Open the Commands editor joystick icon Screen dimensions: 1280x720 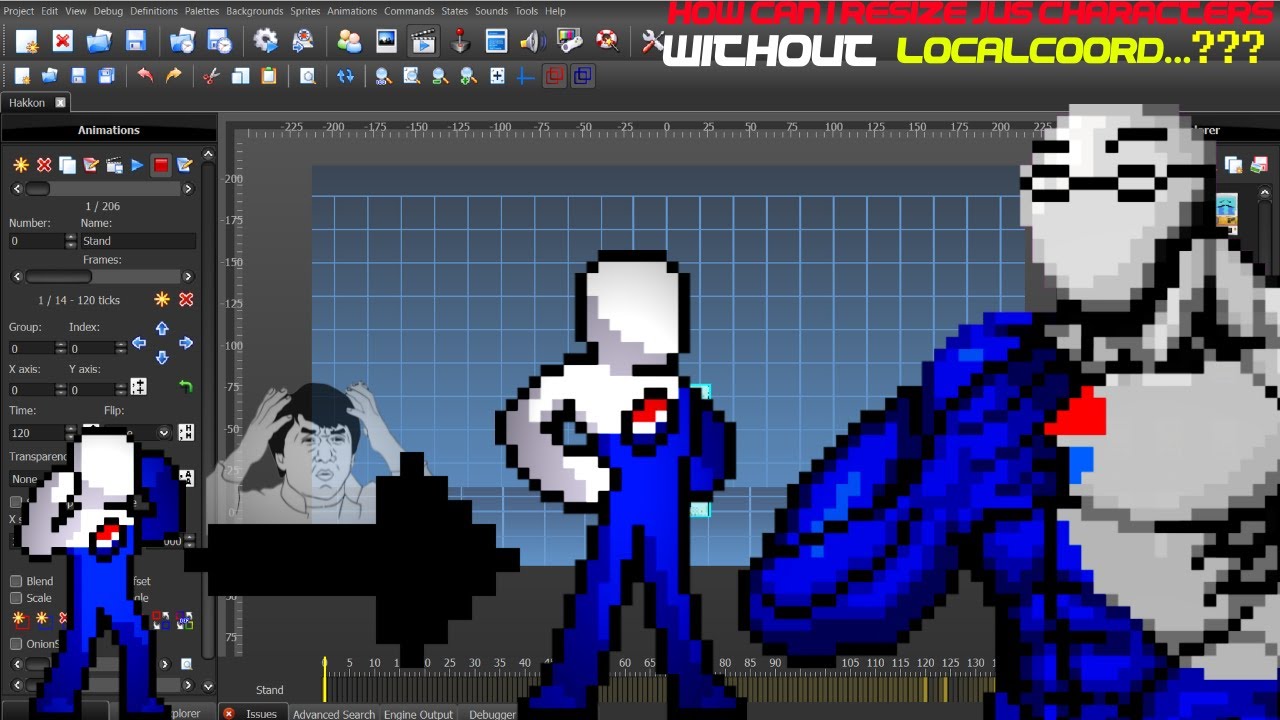460,41
